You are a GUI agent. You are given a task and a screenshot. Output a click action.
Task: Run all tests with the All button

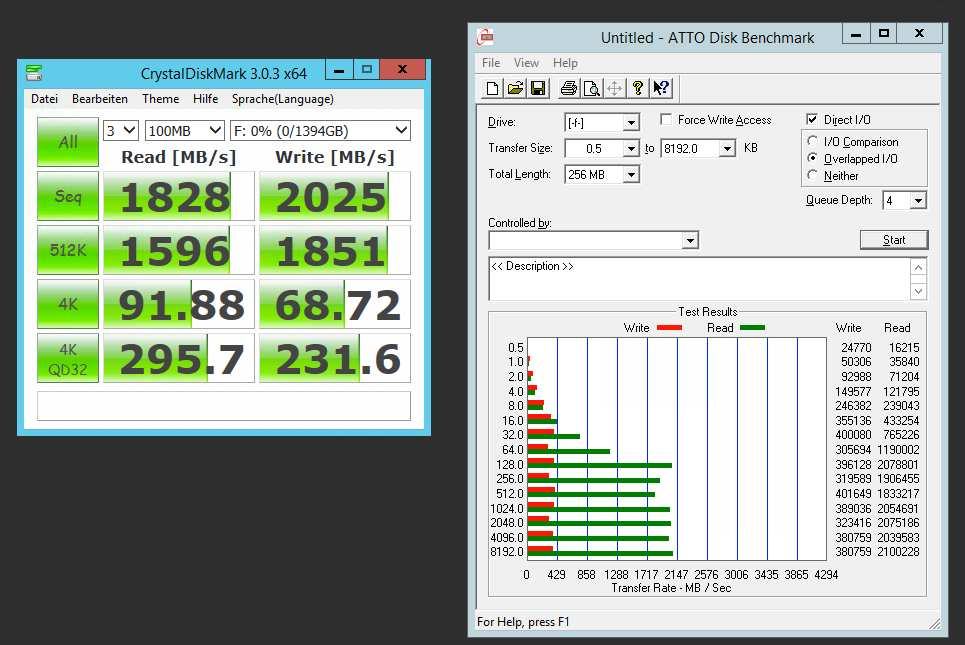tap(68, 142)
